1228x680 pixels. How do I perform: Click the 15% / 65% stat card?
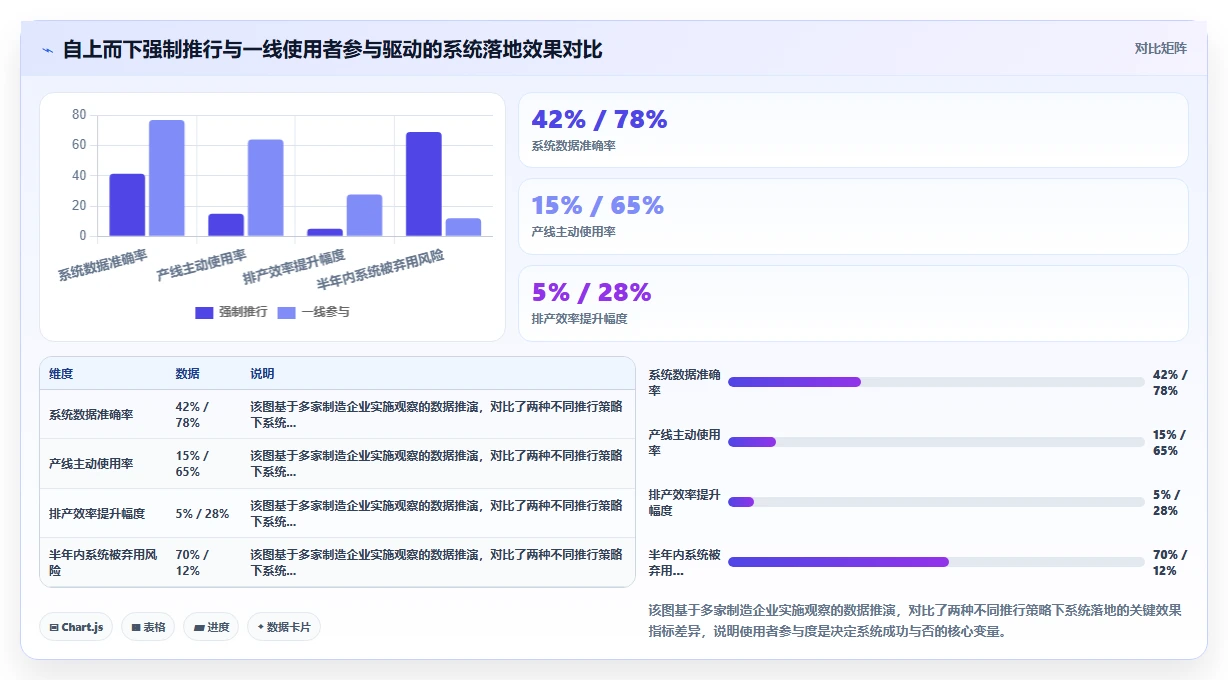pos(853,217)
